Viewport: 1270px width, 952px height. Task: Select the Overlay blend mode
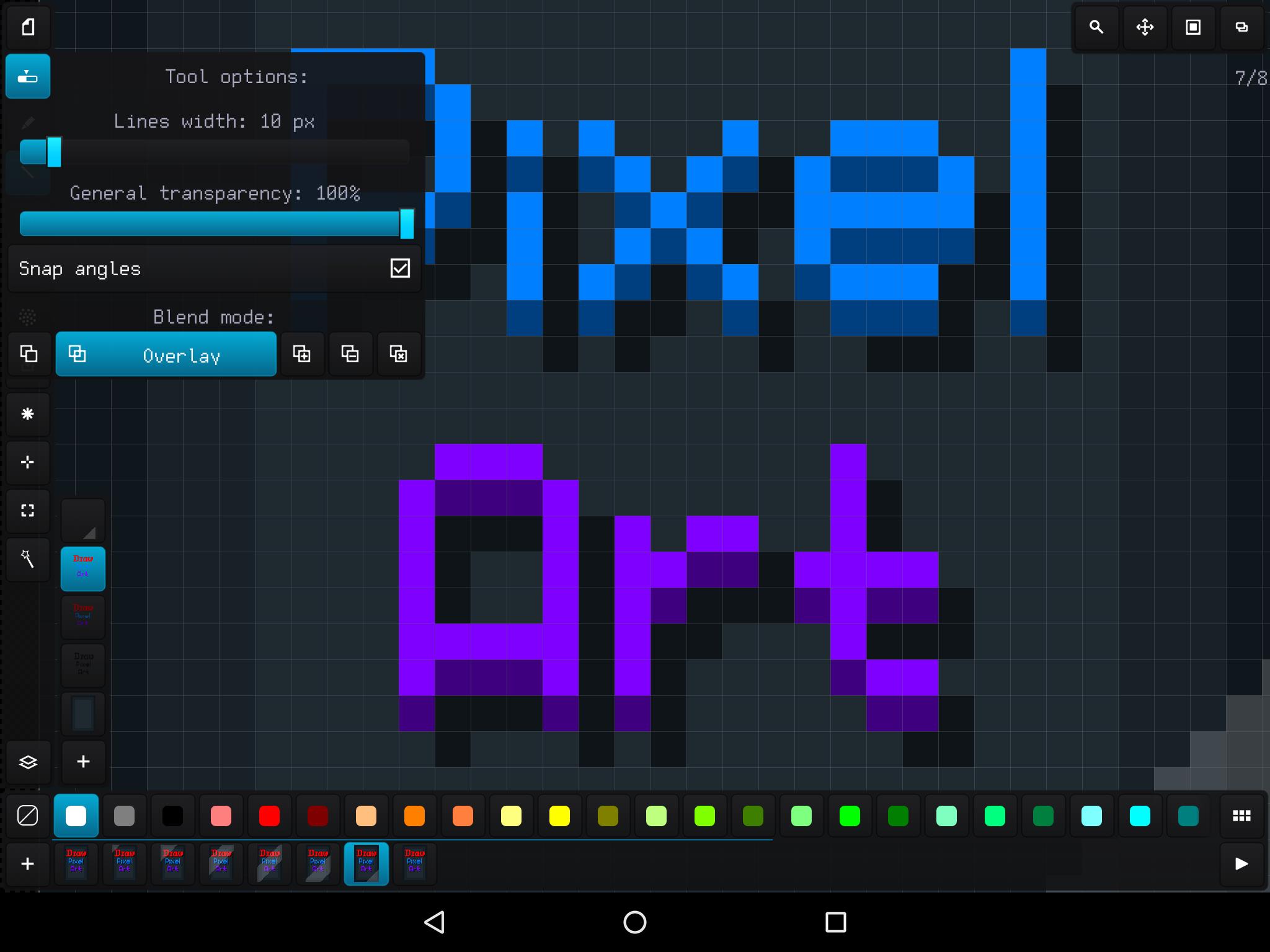(166, 355)
